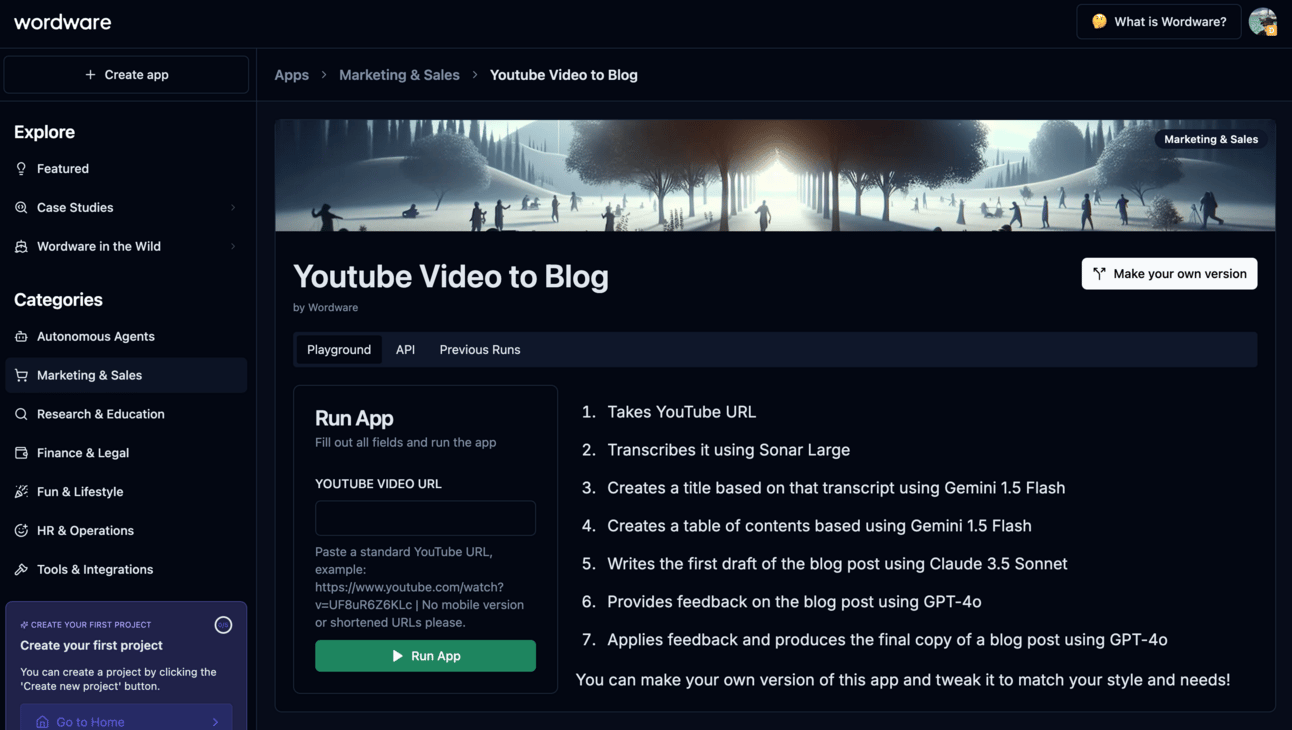This screenshot has width=1292, height=730.
Task: Click the Marketing & Sales cart icon
Action: (21, 376)
